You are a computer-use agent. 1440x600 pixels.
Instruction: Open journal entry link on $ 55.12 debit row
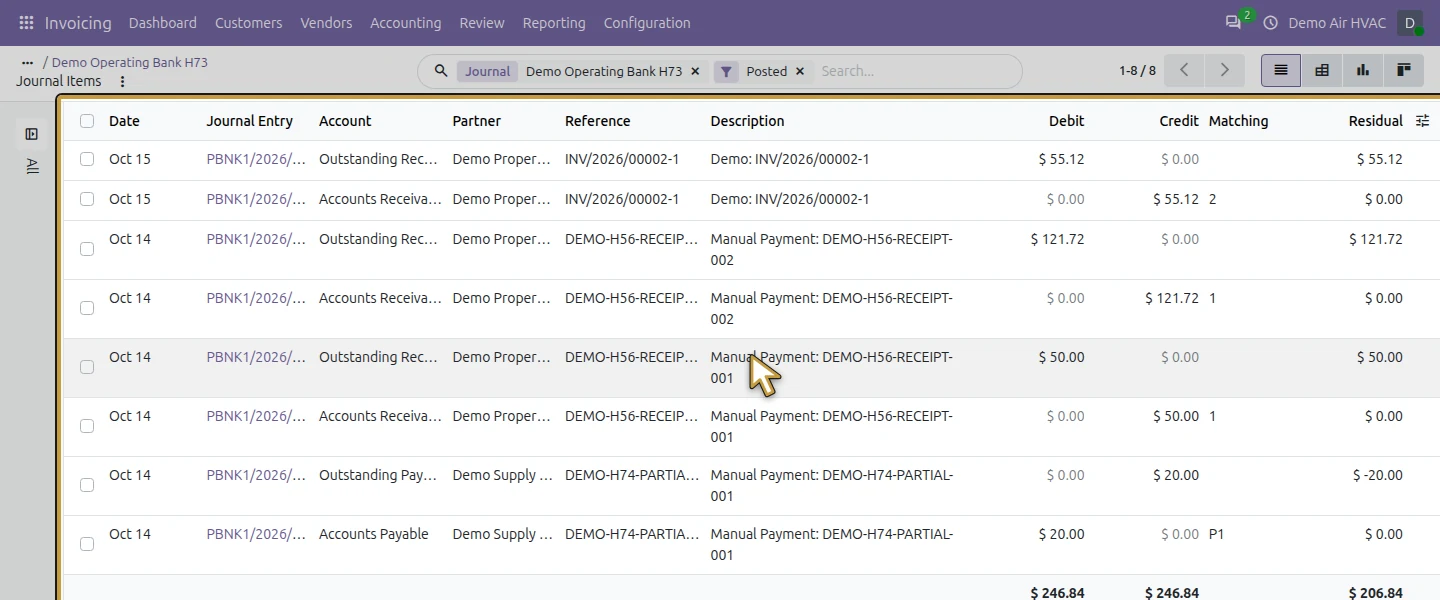(x=257, y=159)
